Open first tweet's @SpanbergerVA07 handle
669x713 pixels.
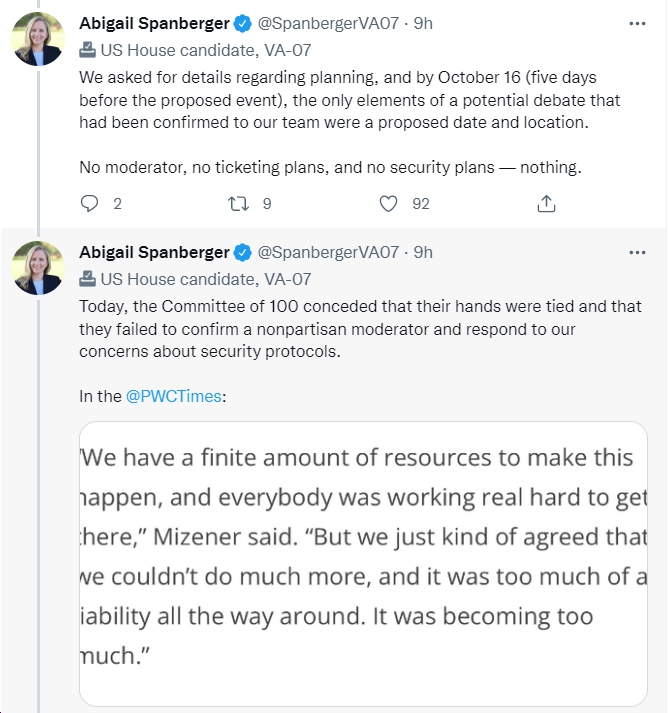point(328,24)
